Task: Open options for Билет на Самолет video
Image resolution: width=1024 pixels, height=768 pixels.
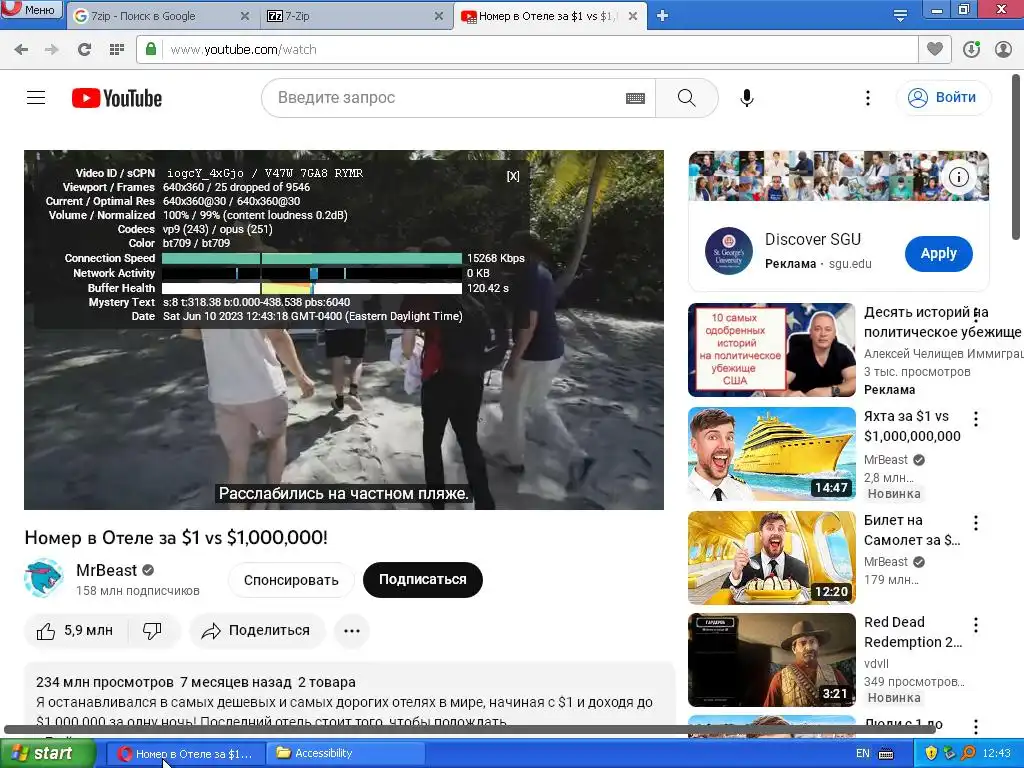Action: point(976,522)
